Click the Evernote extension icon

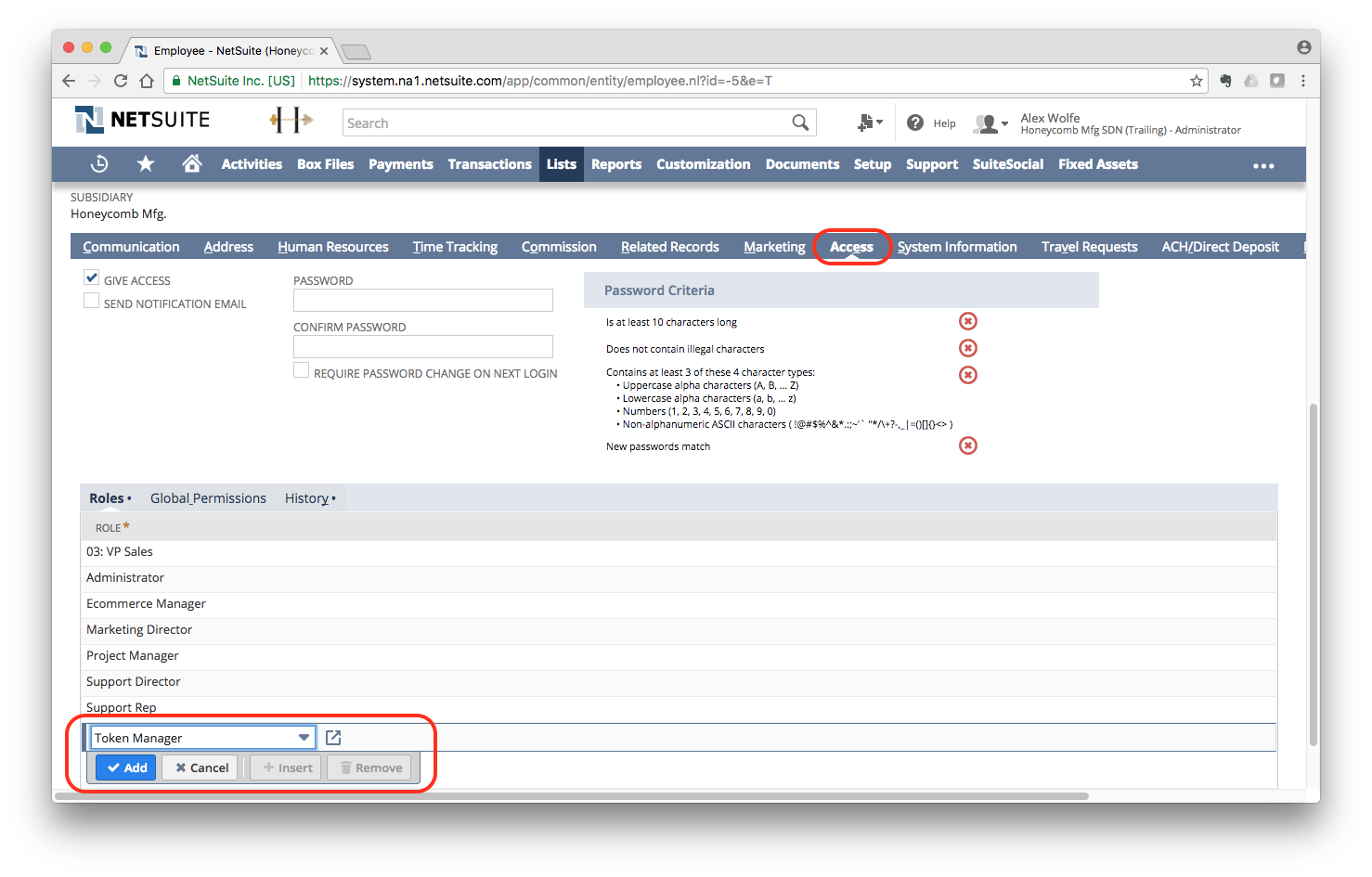(1225, 81)
